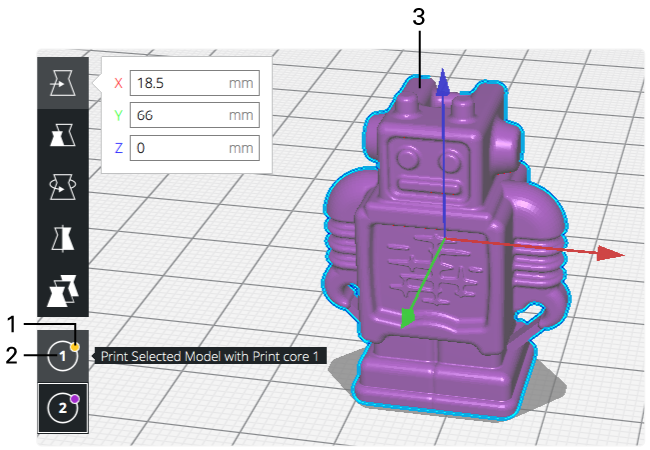The image size is (650, 450).
Task: Click the green Y-axis arrow handle
Action: (x=407, y=319)
